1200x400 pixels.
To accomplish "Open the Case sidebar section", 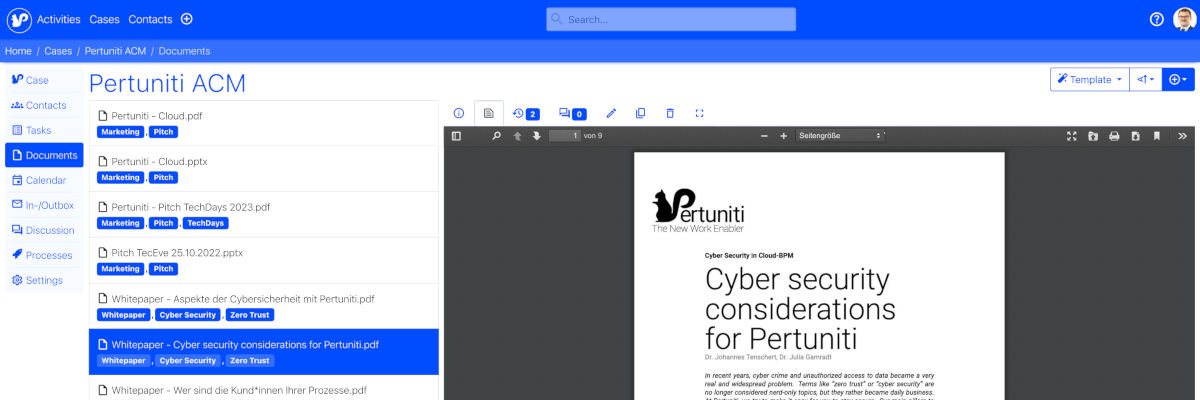I will point(44,80).
